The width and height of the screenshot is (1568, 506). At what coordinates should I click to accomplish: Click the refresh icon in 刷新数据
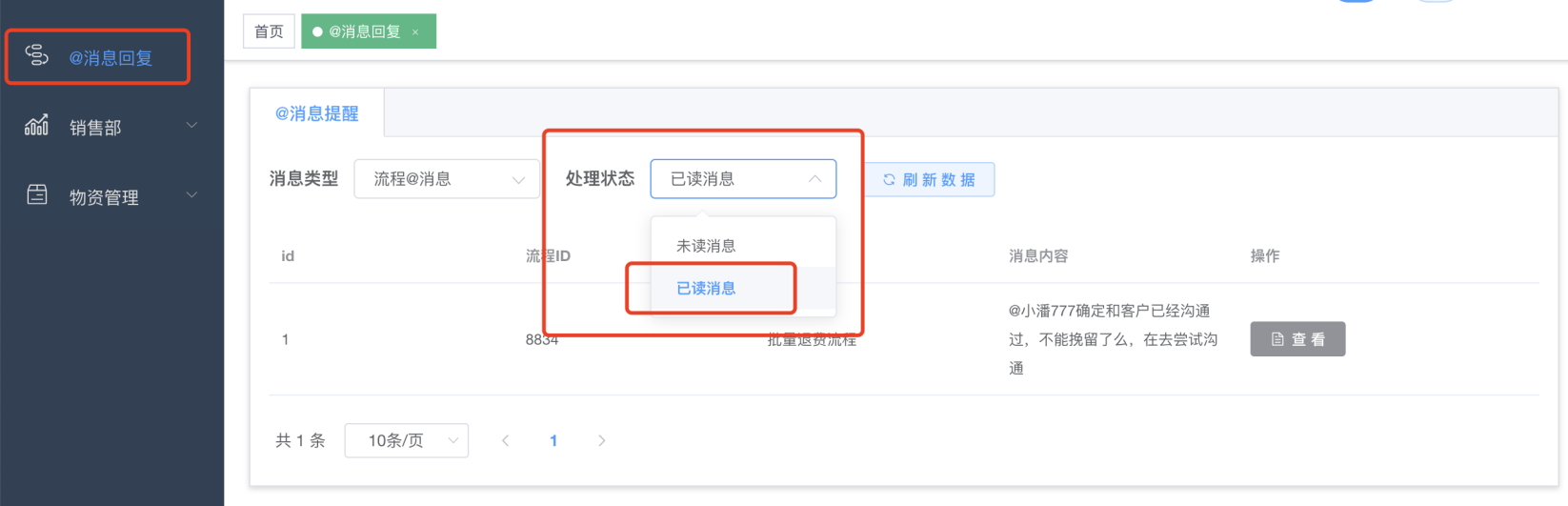(x=889, y=179)
